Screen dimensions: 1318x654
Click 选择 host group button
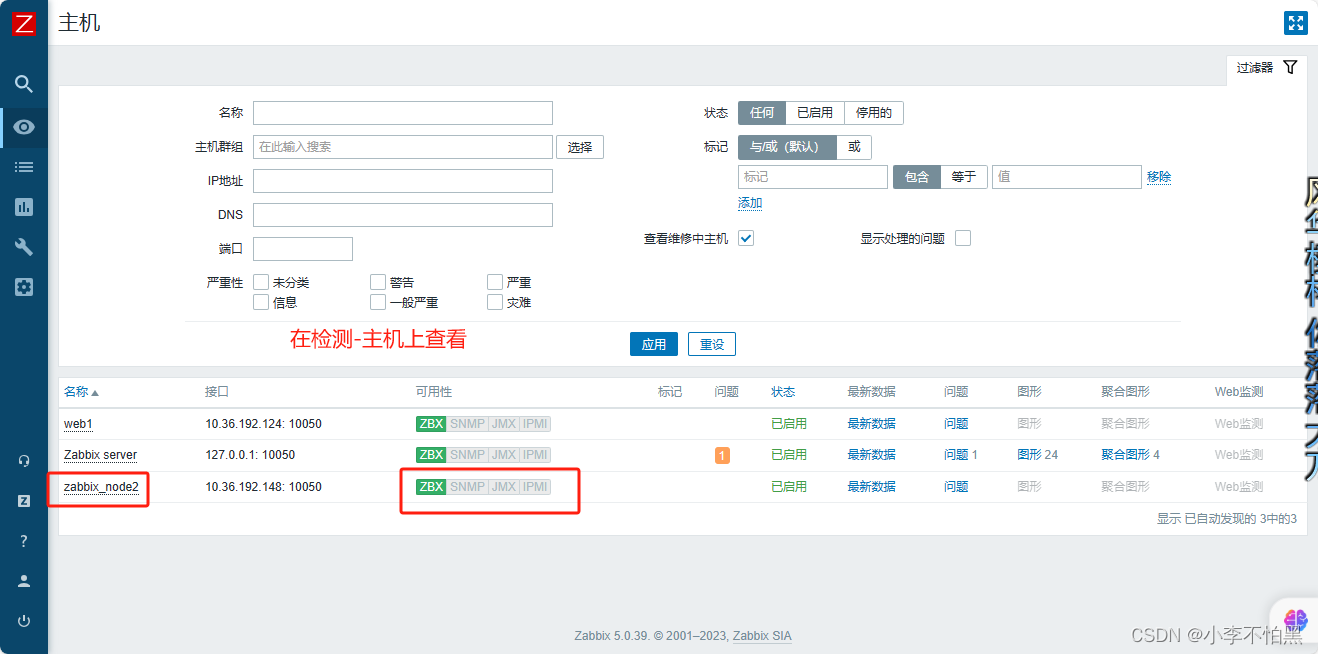580,147
